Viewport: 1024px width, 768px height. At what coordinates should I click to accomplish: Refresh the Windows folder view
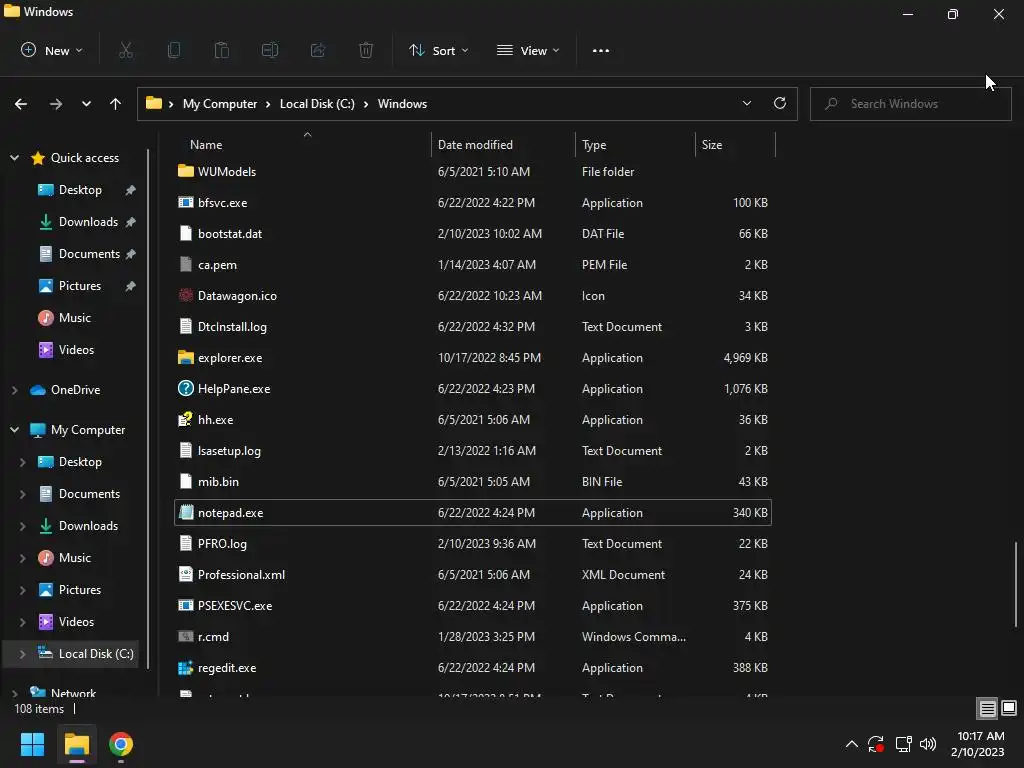[780, 103]
